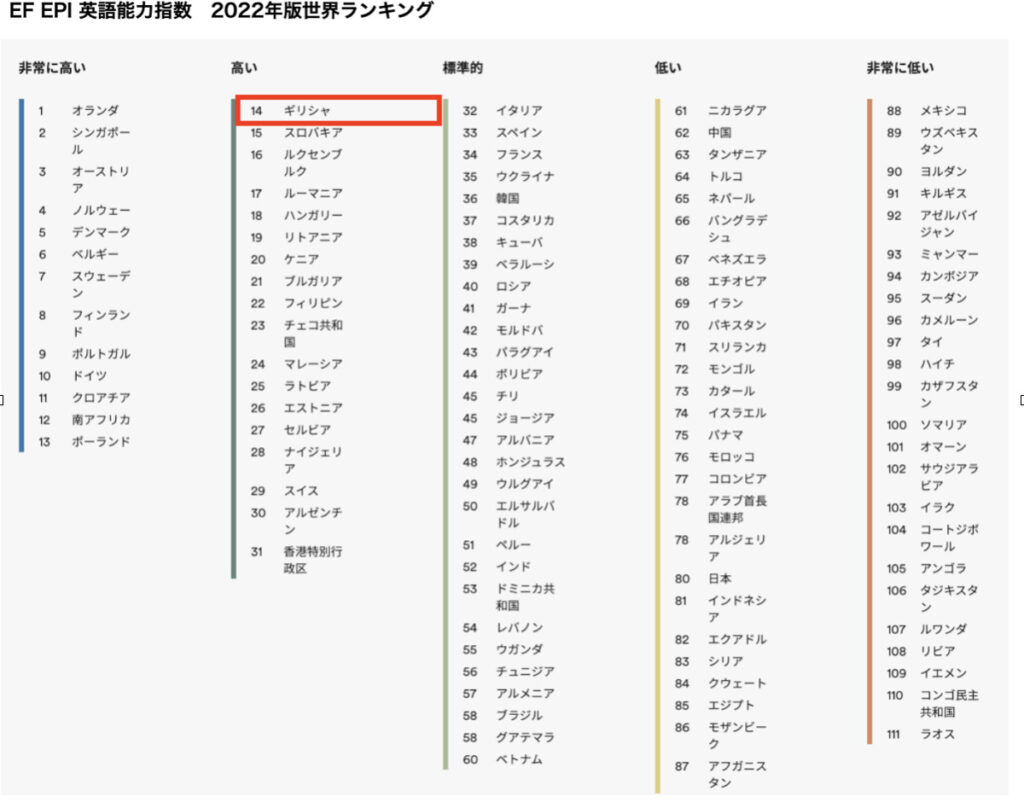Click the highlighted ギリシャ entry ranked 14

tap(337, 110)
